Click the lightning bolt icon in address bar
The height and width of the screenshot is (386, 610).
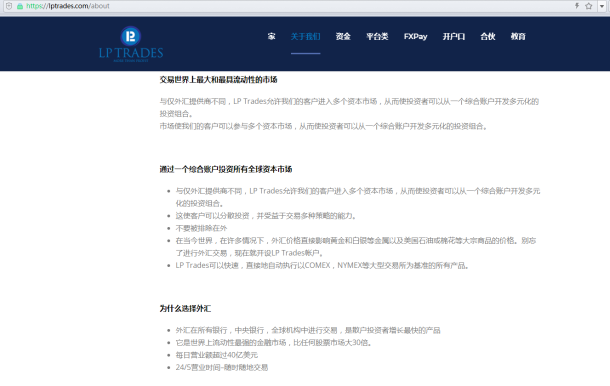pos(577,6)
